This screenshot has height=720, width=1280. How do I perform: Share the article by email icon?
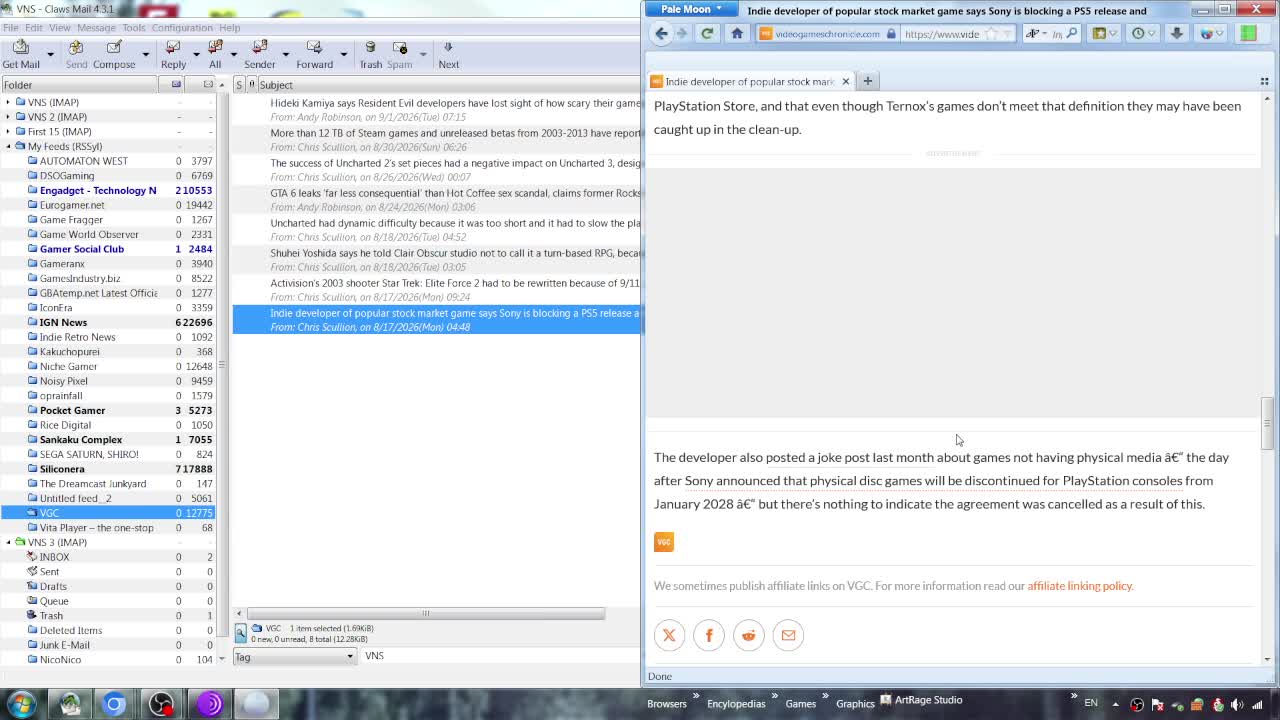(x=788, y=635)
